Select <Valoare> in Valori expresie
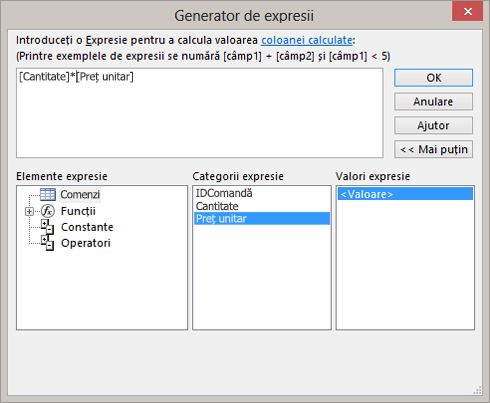This screenshot has width=490, height=403. 405,194
